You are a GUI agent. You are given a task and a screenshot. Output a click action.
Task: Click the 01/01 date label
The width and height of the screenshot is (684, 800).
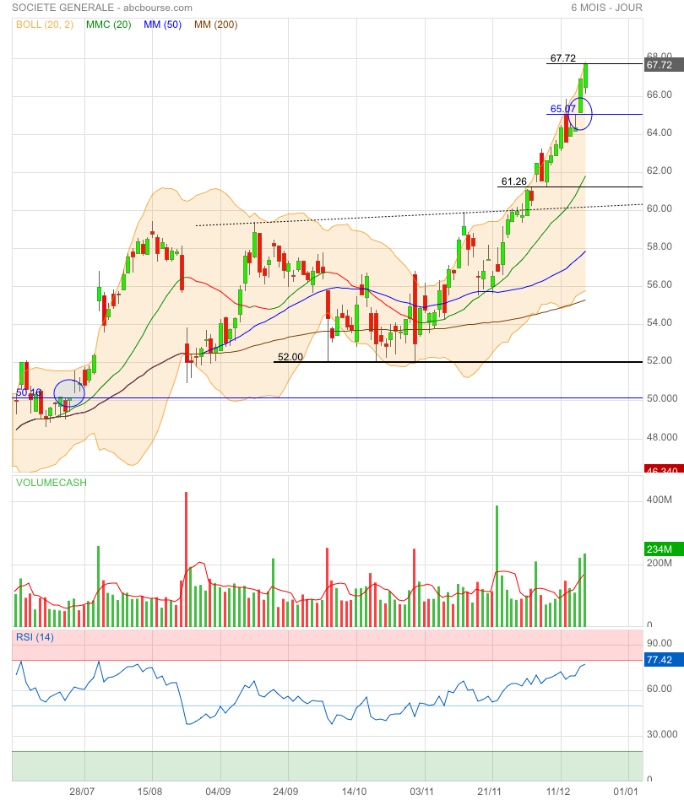(x=625, y=791)
